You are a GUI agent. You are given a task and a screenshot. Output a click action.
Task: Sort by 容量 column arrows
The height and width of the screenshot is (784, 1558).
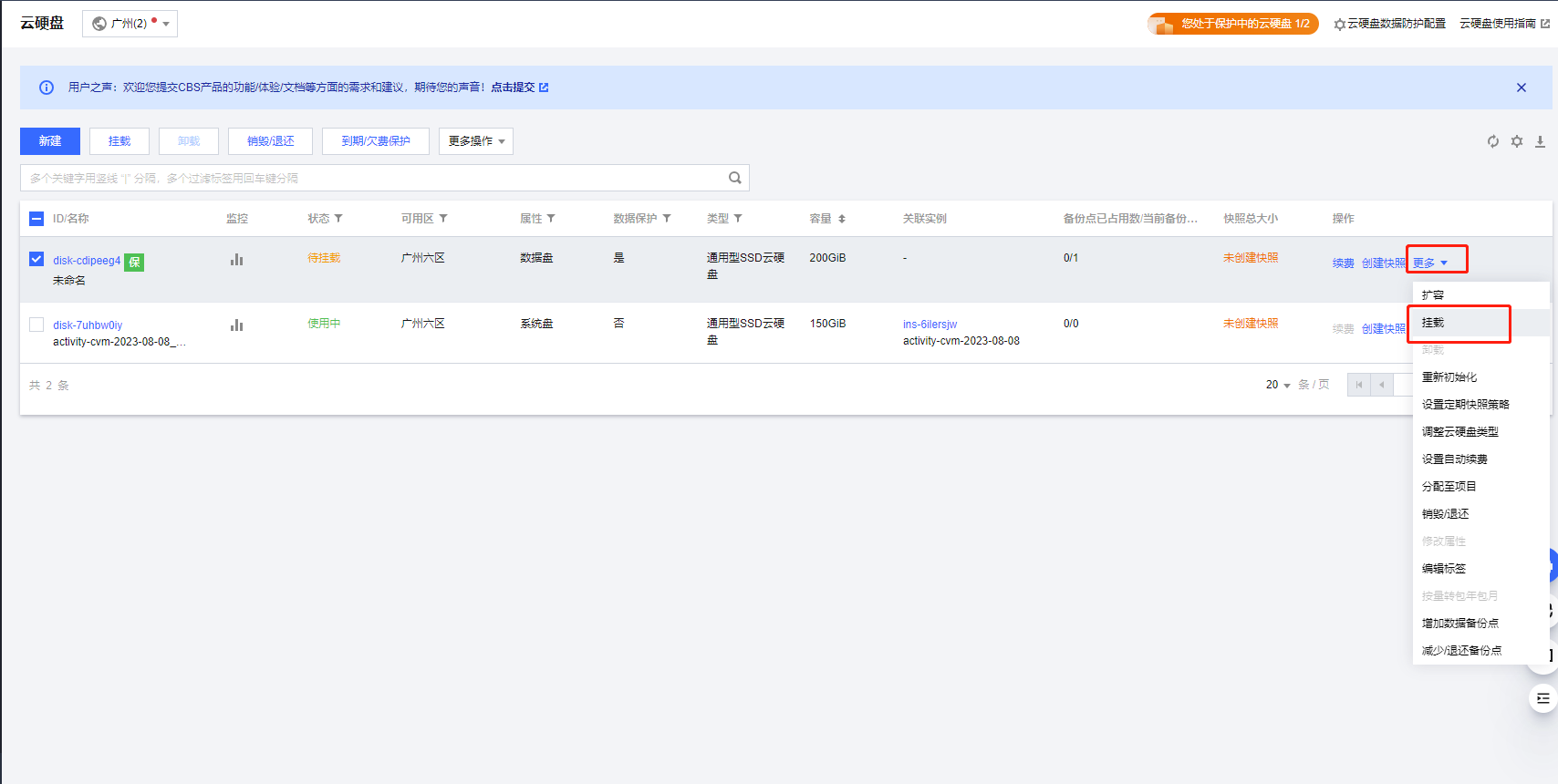point(842,219)
